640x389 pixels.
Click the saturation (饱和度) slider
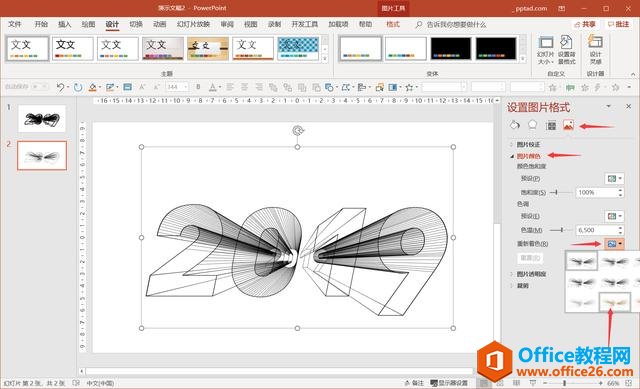pos(561,192)
